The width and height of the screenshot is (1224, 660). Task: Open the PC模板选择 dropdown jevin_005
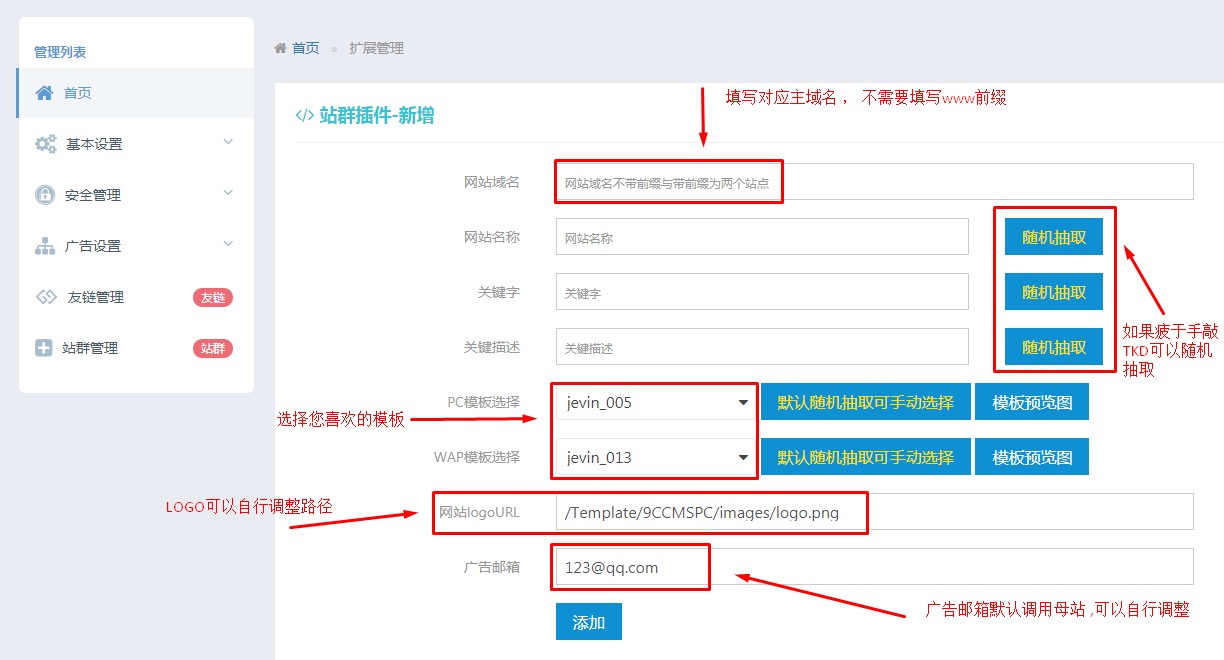pyautogui.click(x=656, y=403)
